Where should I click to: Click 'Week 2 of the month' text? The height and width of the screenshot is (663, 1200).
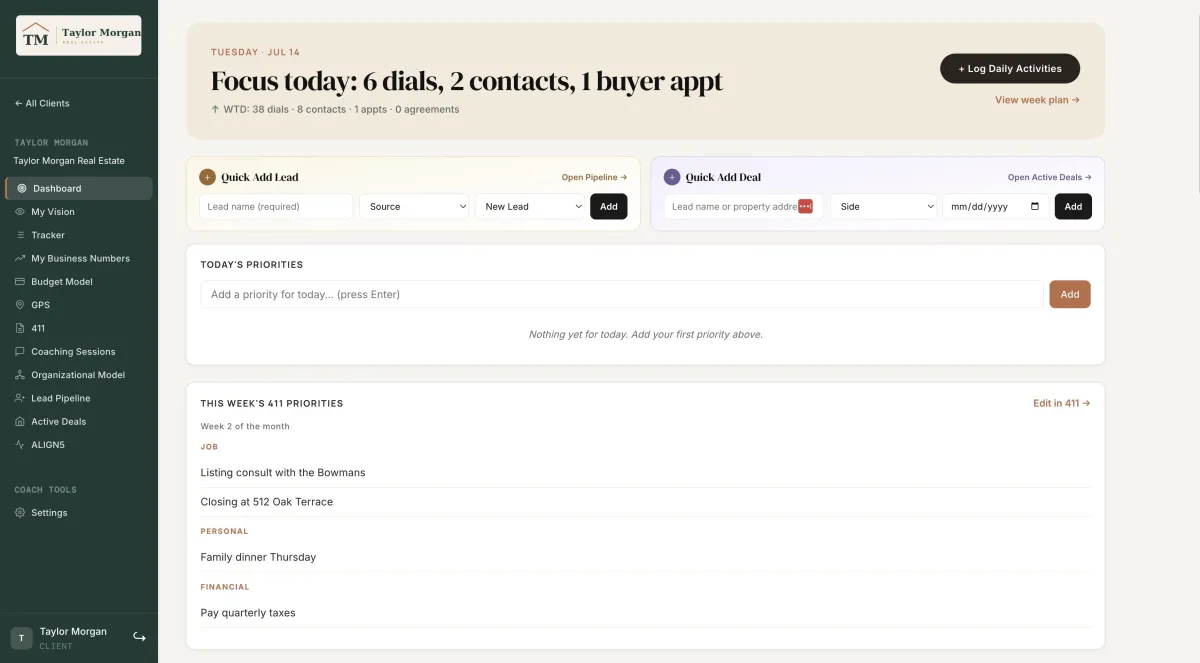[245, 426]
